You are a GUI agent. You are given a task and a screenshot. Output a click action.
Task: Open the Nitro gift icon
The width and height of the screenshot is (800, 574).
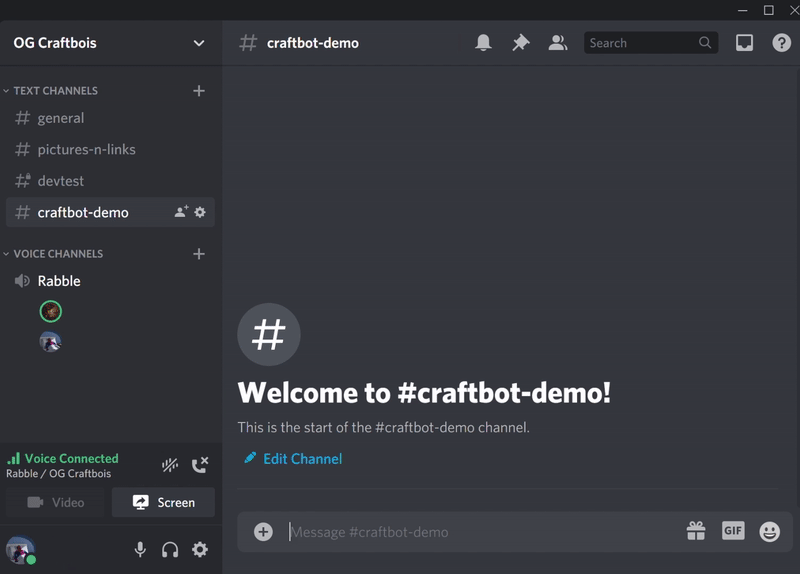point(696,531)
